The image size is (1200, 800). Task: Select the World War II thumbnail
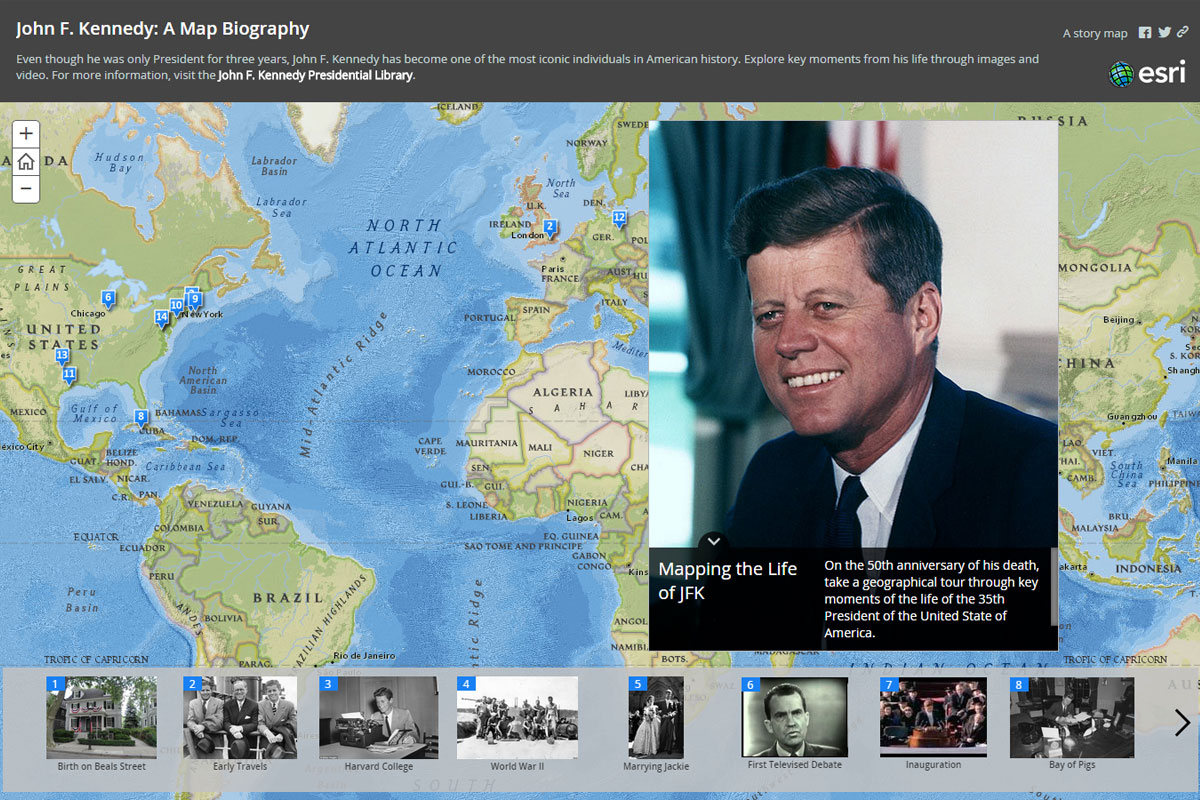(517, 717)
